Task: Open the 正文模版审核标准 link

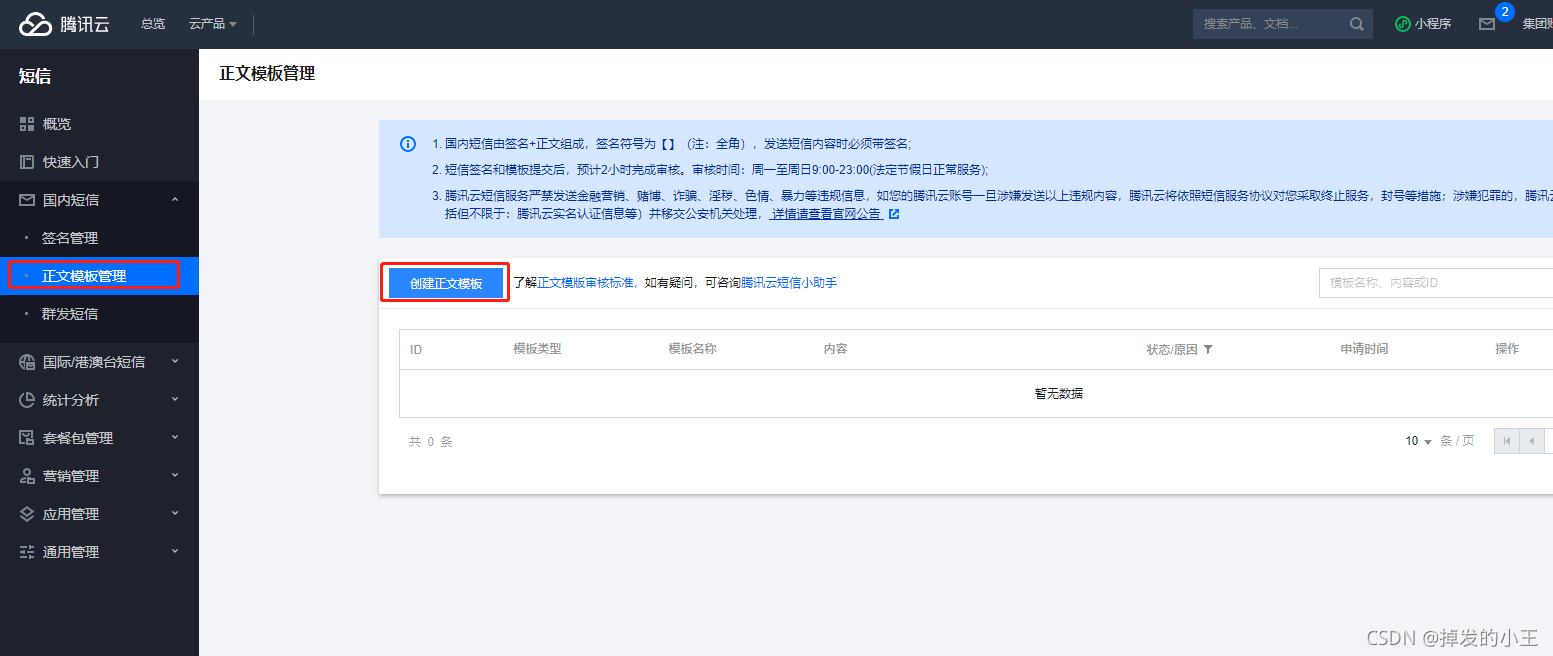Action: click(x=585, y=283)
